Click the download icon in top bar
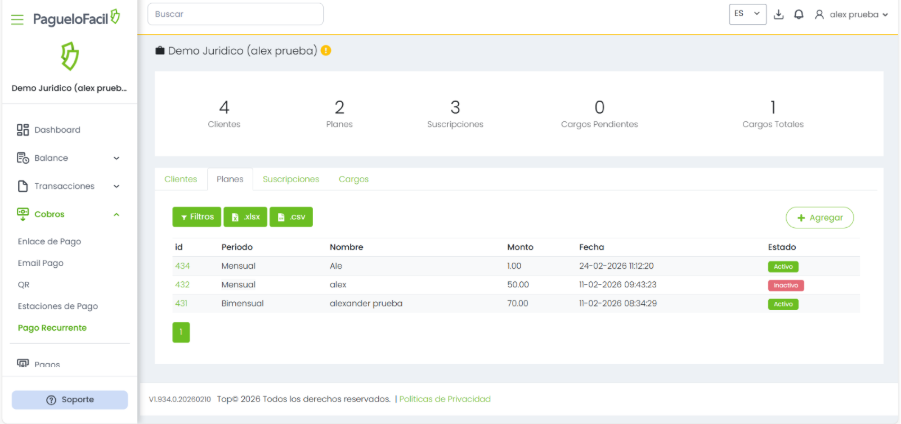 [x=779, y=15]
